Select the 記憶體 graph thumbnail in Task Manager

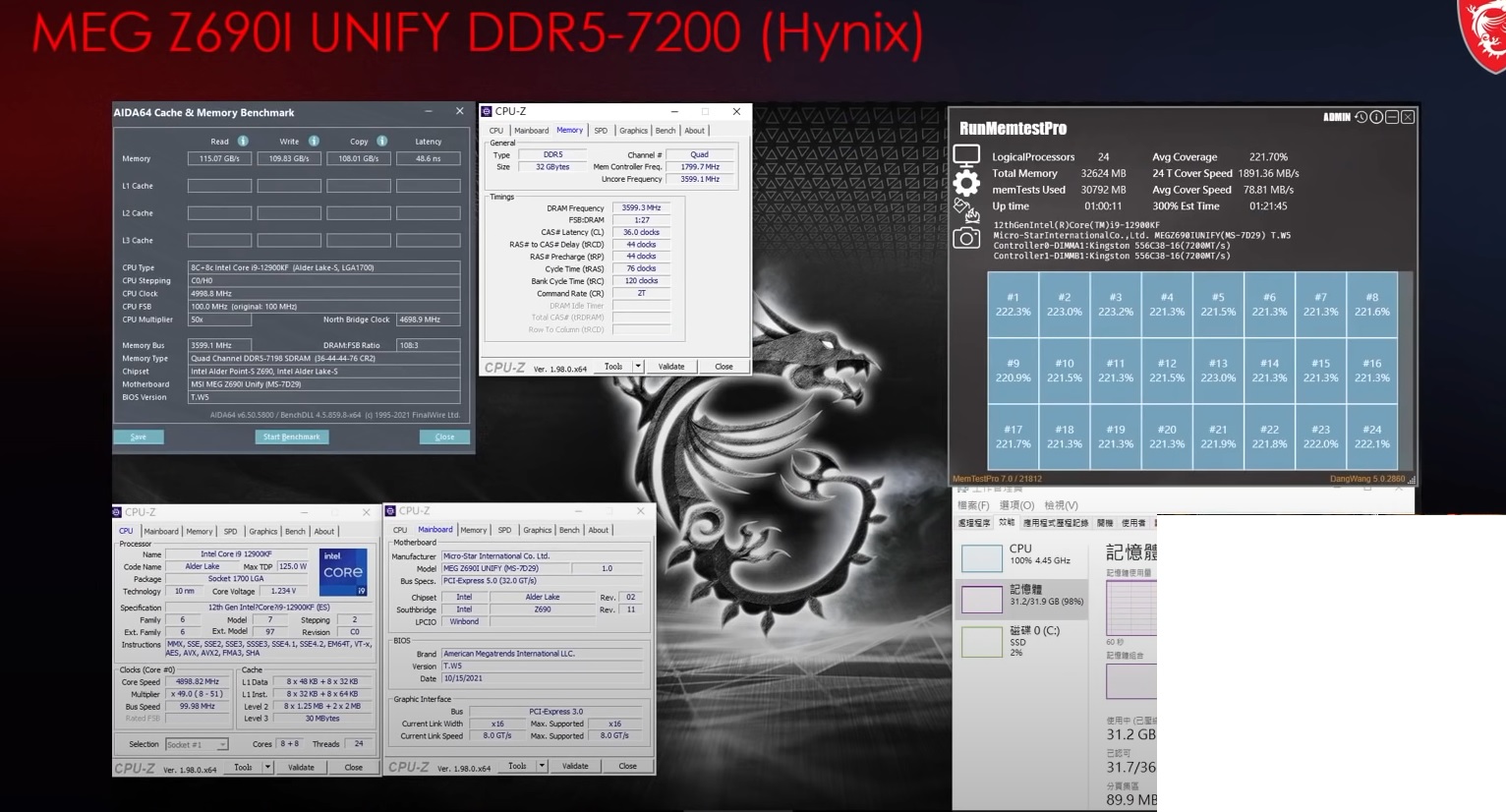coord(982,599)
